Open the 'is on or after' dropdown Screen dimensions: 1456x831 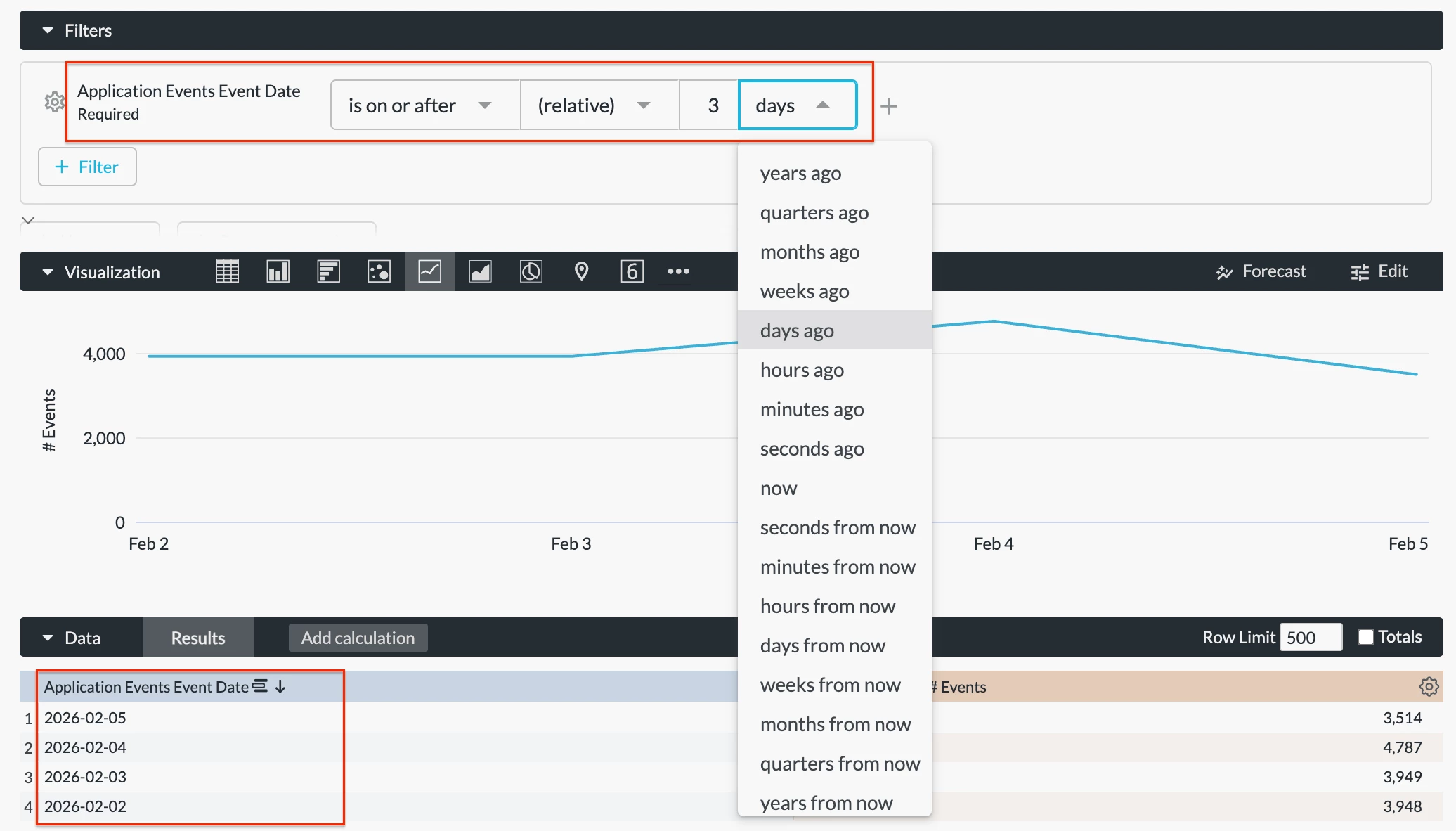click(424, 105)
